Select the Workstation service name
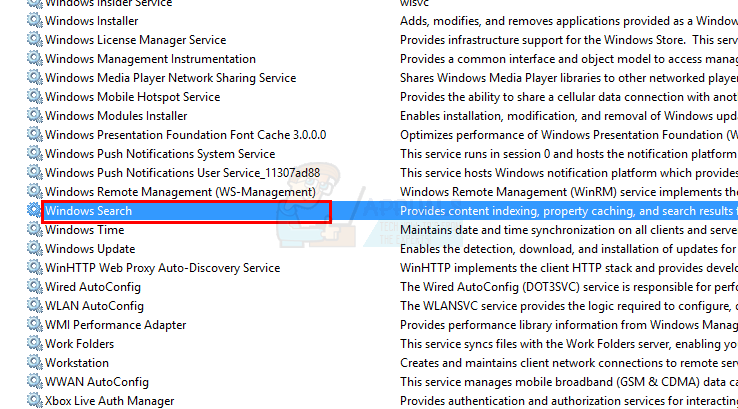The image size is (738, 409). [x=77, y=363]
